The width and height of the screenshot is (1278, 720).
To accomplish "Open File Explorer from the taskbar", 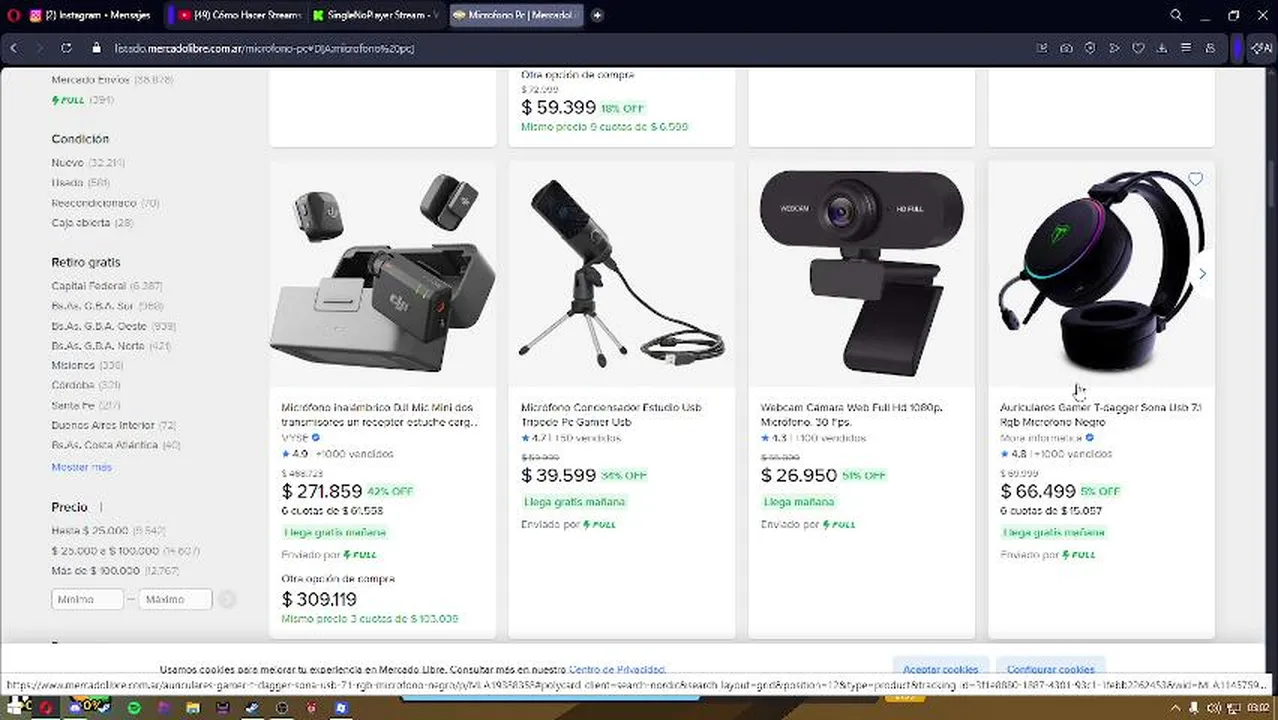I will pos(192,708).
